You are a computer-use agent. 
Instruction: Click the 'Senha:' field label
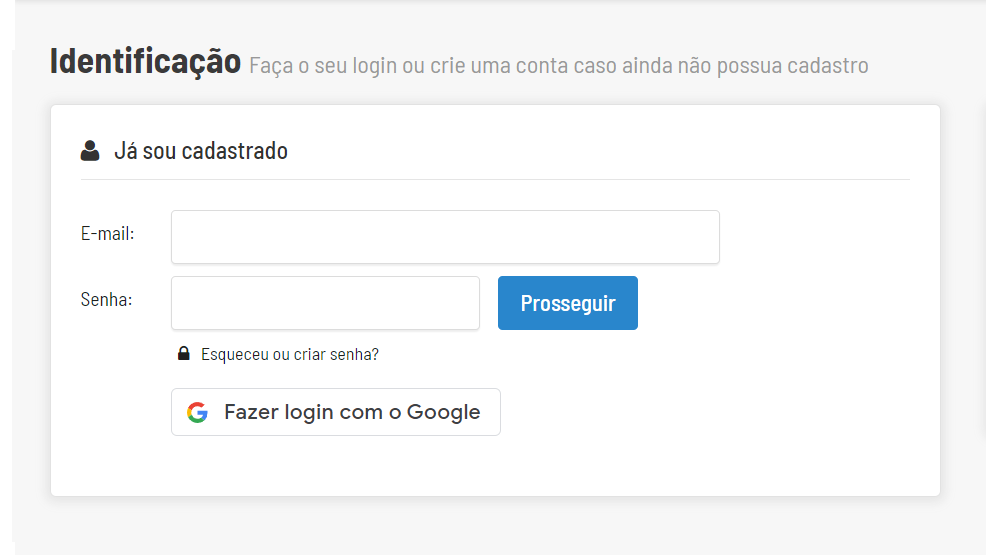coord(106,298)
